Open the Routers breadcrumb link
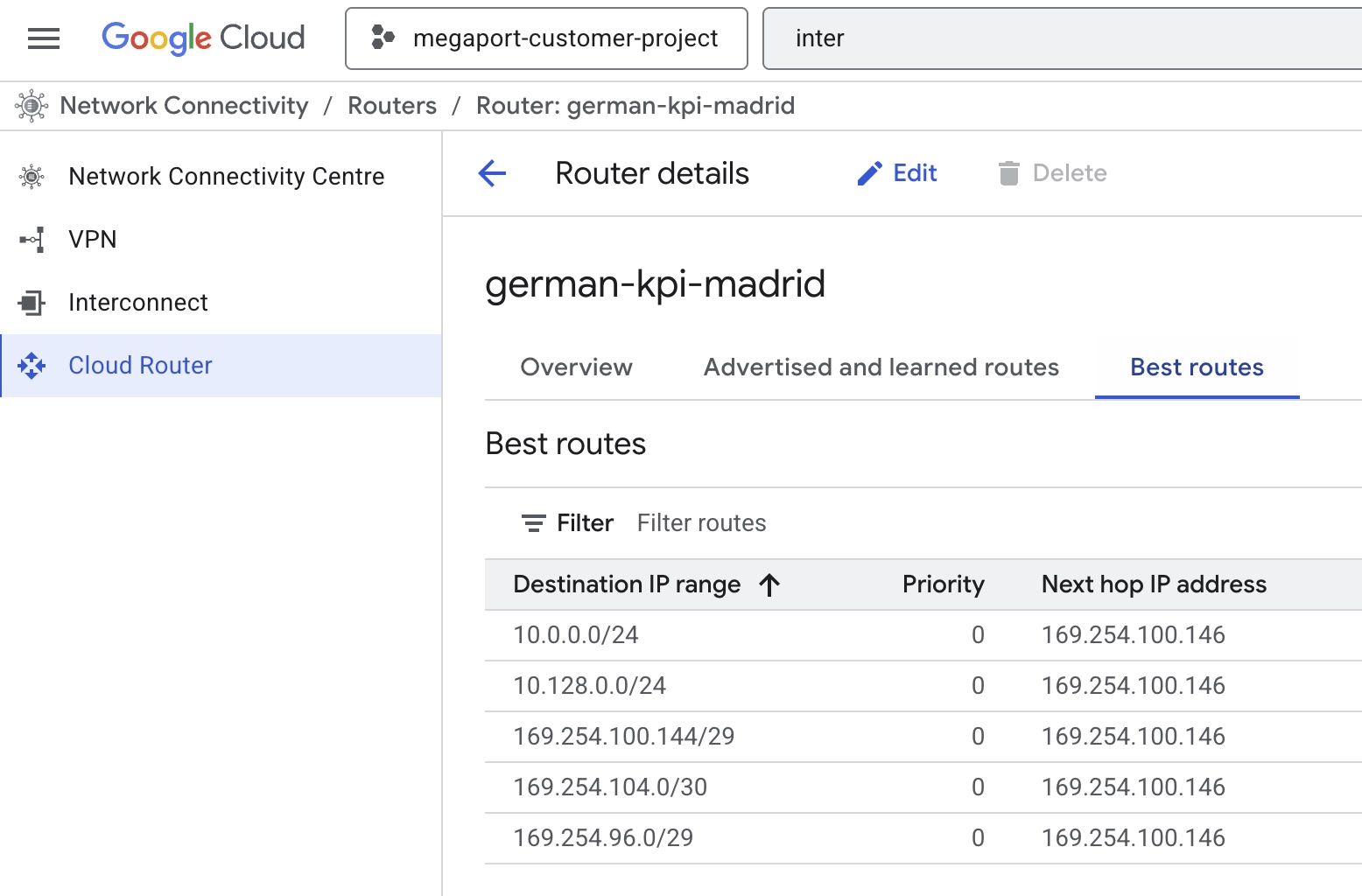This screenshot has height=896, width=1362. click(391, 105)
